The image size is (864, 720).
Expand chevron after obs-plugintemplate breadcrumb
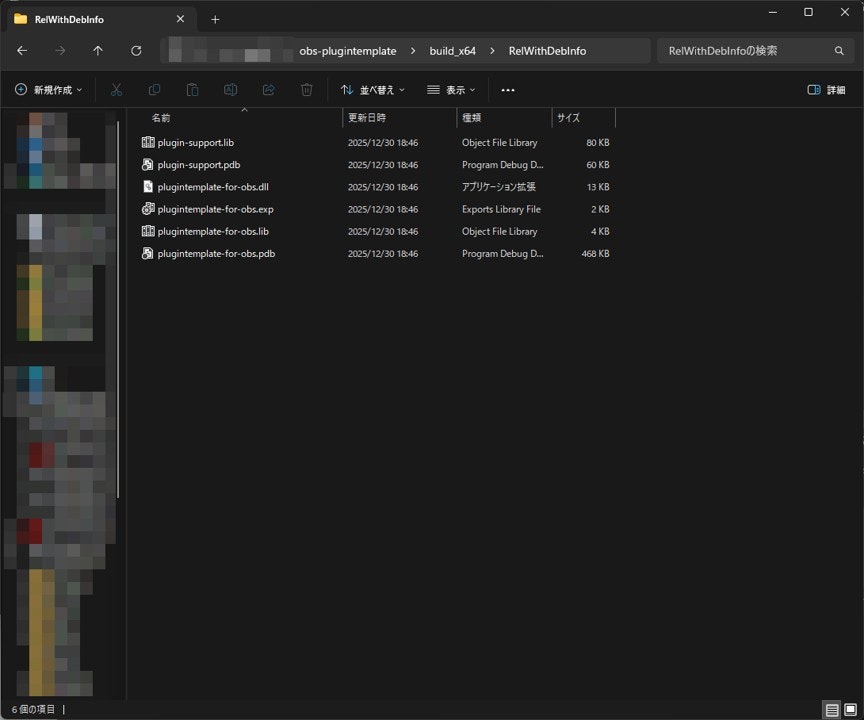coord(413,51)
